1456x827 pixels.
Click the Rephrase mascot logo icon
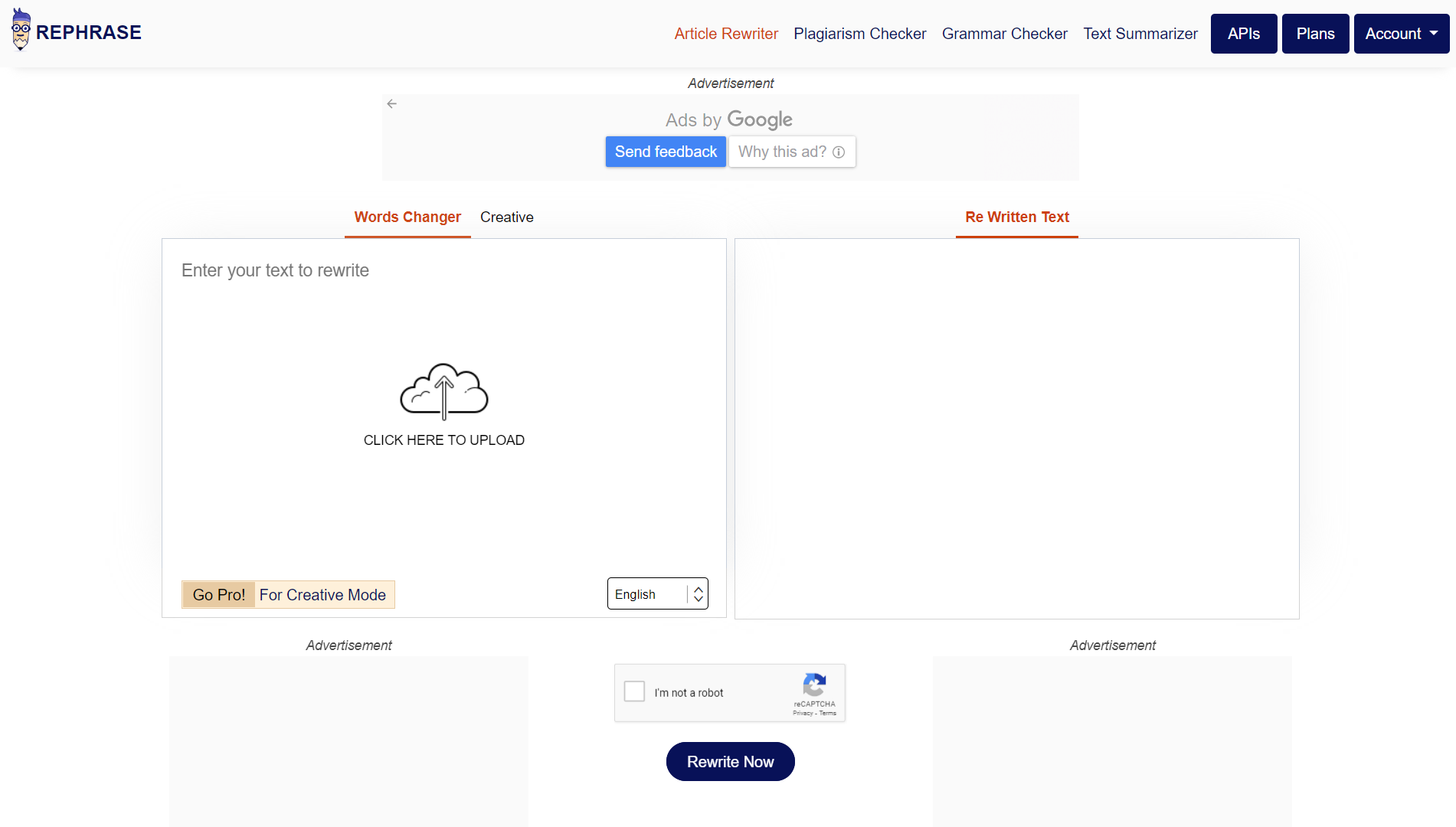pyautogui.click(x=21, y=30)
